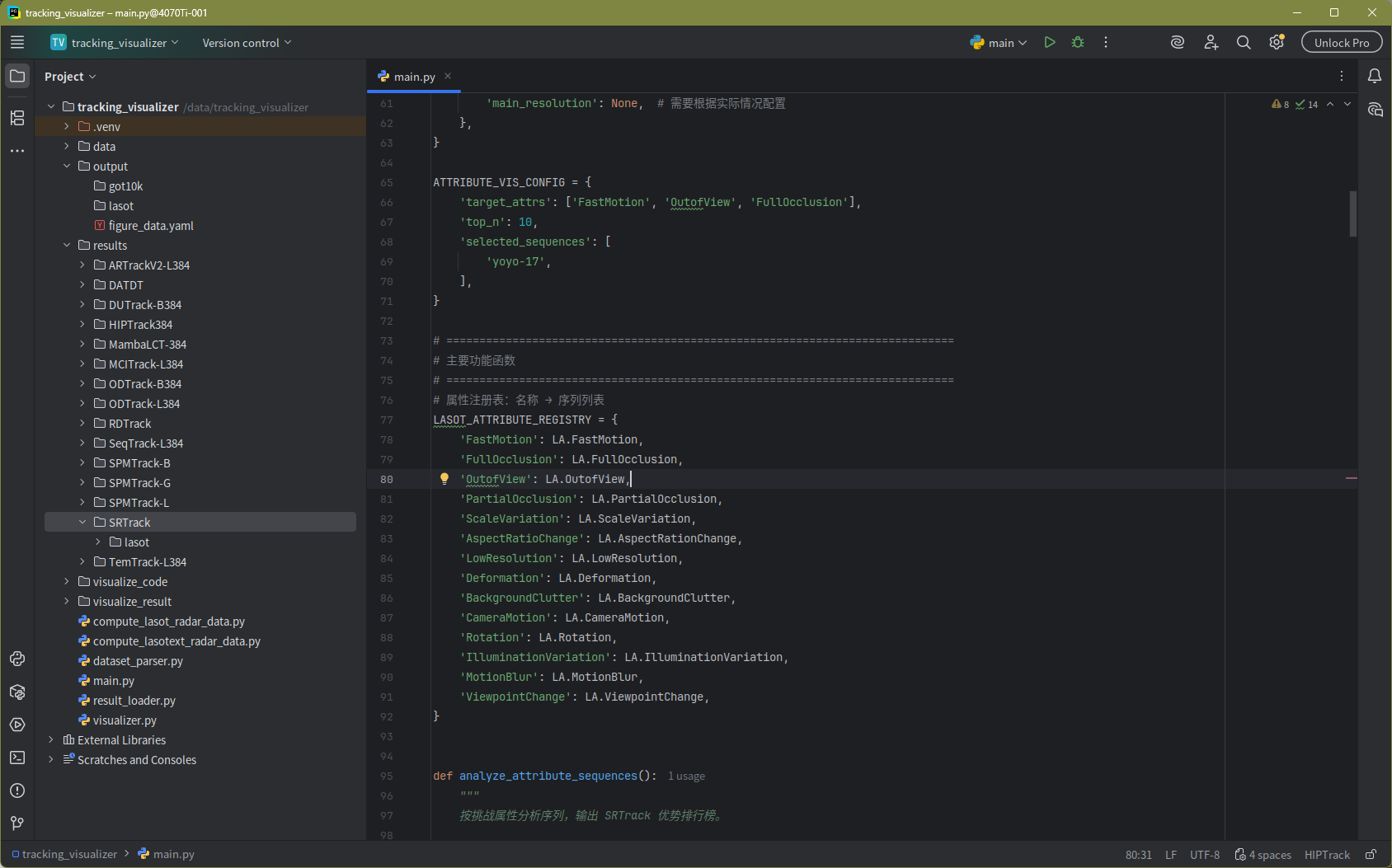Close the main.py editor tab

pyautogui.click(x=448, y=76)
